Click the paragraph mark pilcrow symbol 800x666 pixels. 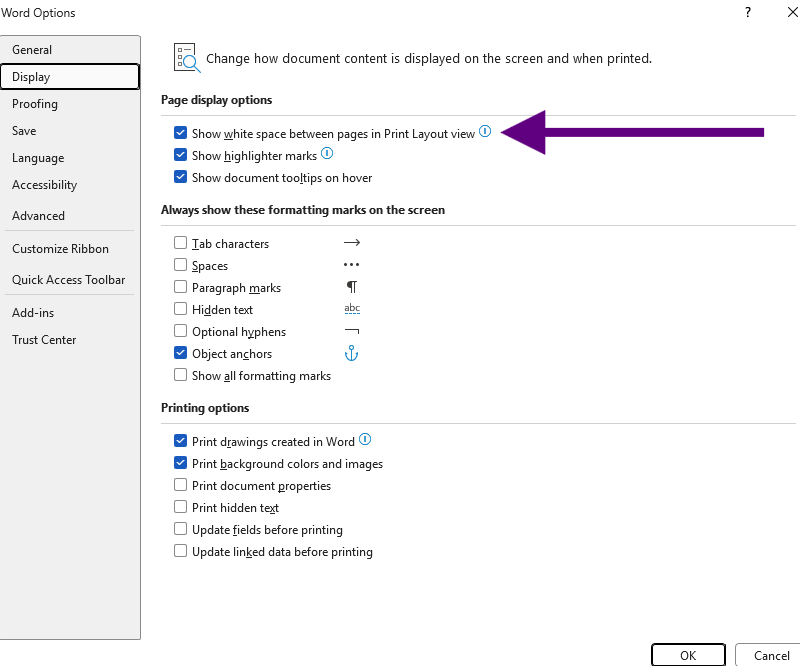(x=352, y=287)
